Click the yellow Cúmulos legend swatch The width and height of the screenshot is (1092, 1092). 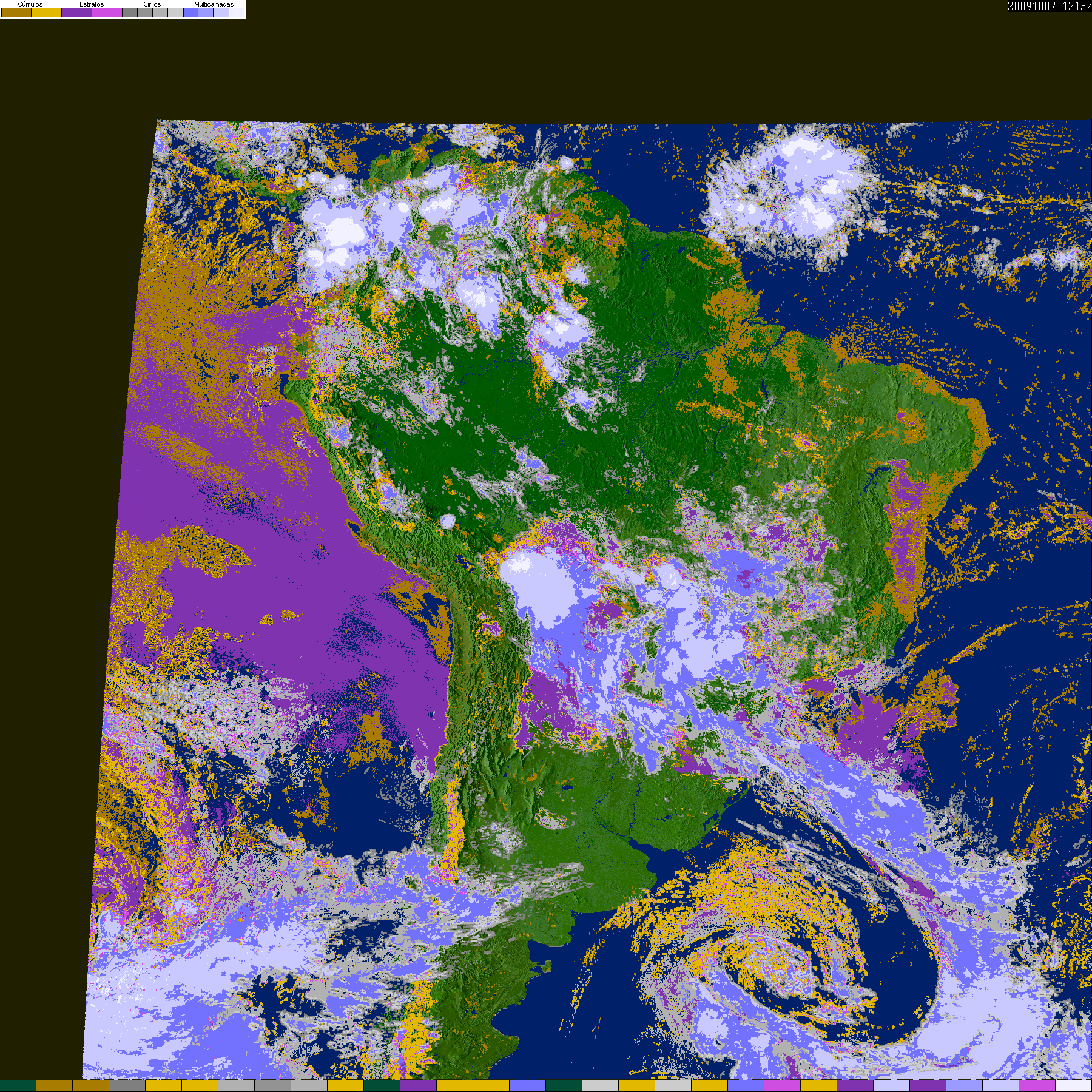pyautogui.click(x=47, y=13)
